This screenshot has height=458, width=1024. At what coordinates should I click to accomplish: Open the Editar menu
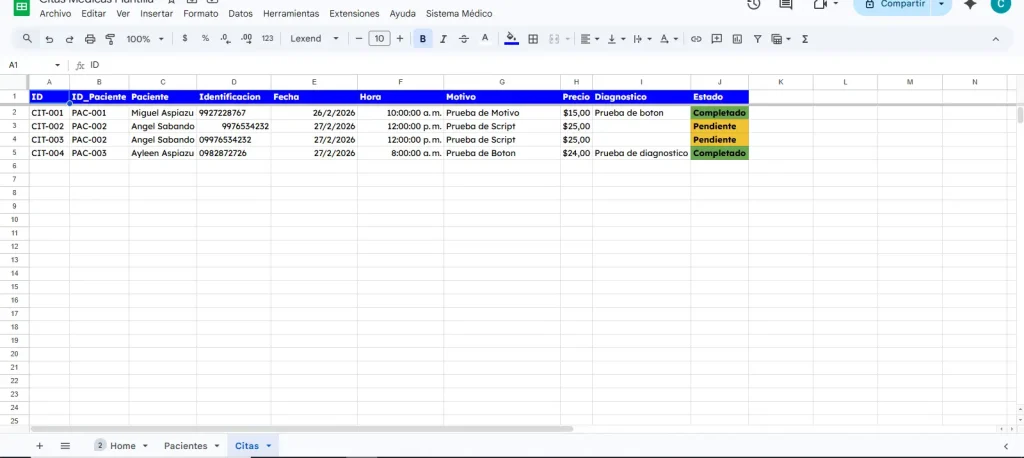[x=94, y=13]
